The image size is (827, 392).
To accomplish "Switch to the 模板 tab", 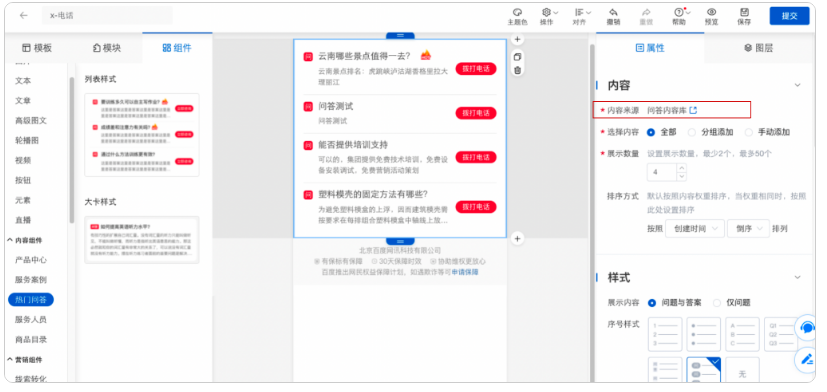I will tap(37, 48).
